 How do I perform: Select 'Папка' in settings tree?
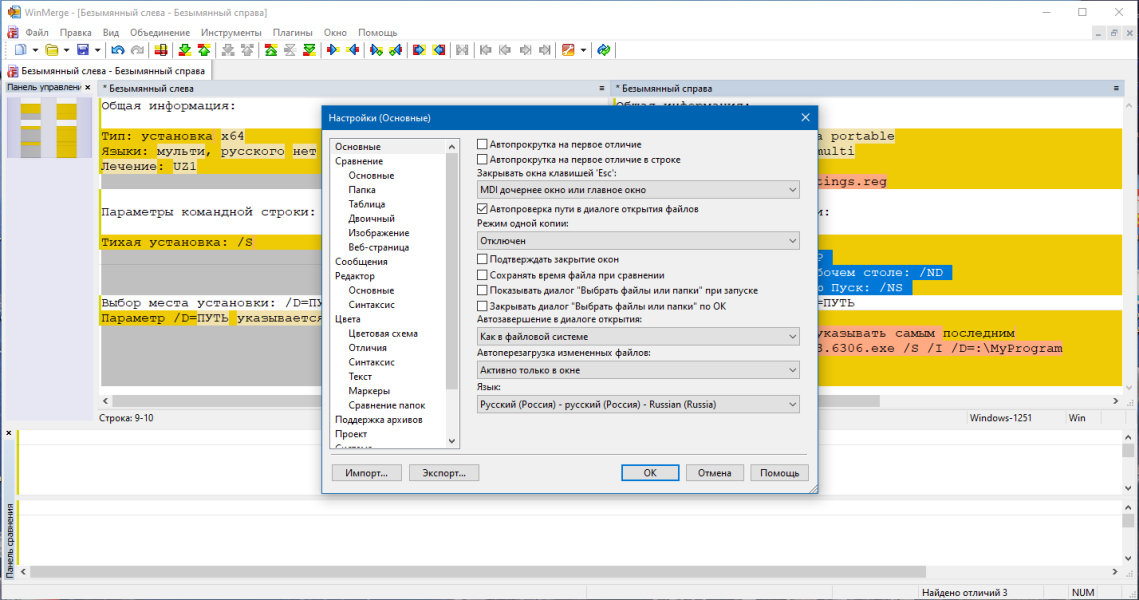[x=362, y=190]
